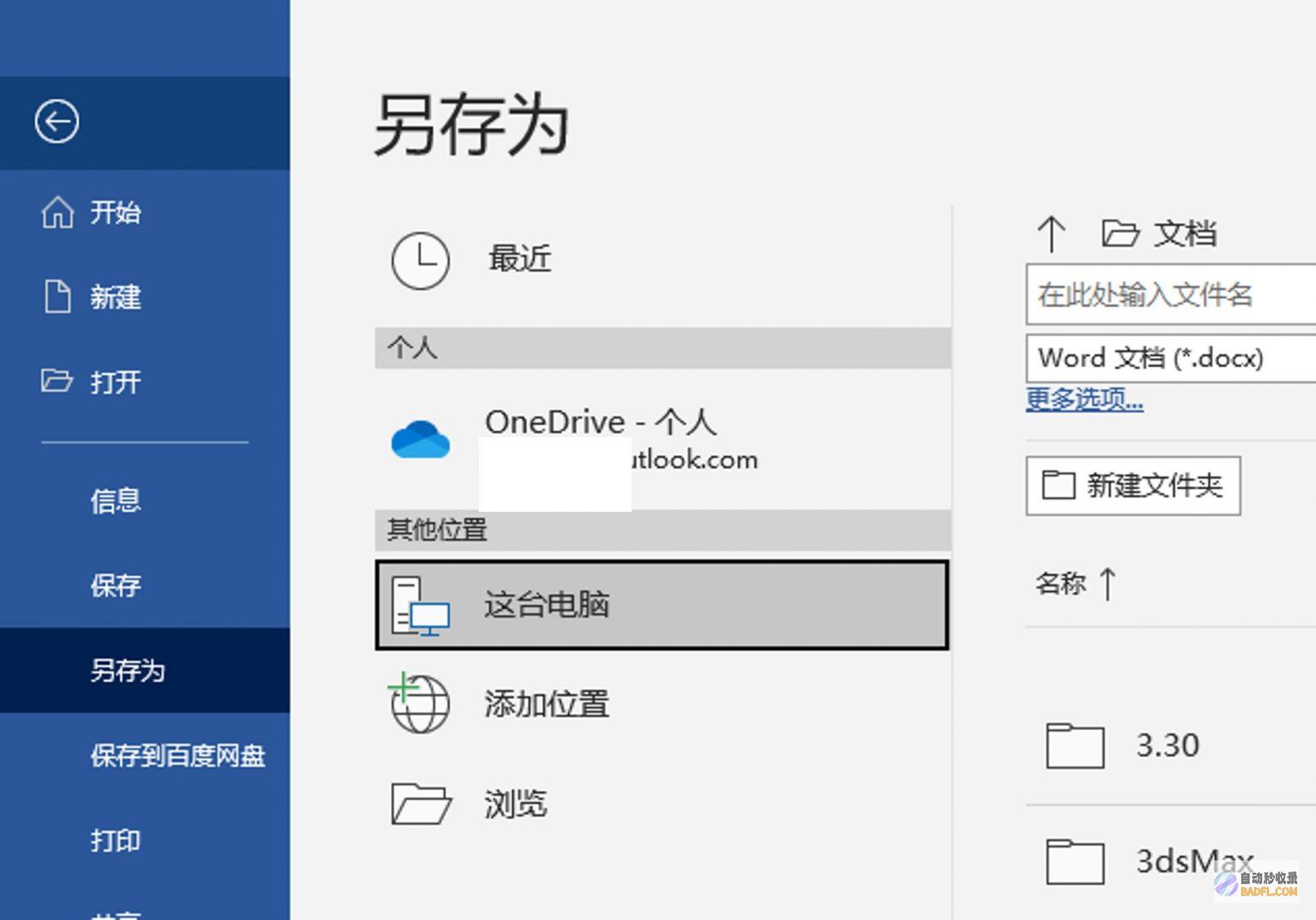Choose 保存到百度网盘 option
Viewport: 1316px width, 920px height.
[x=178, y=755]
